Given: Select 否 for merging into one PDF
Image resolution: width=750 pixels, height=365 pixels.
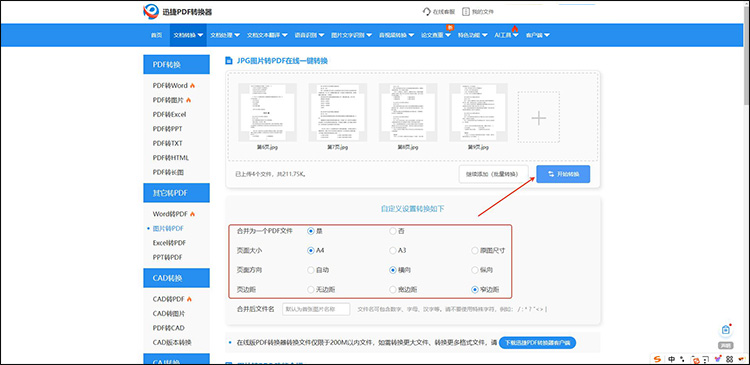Looking at the screenshot, I should 393,231.
